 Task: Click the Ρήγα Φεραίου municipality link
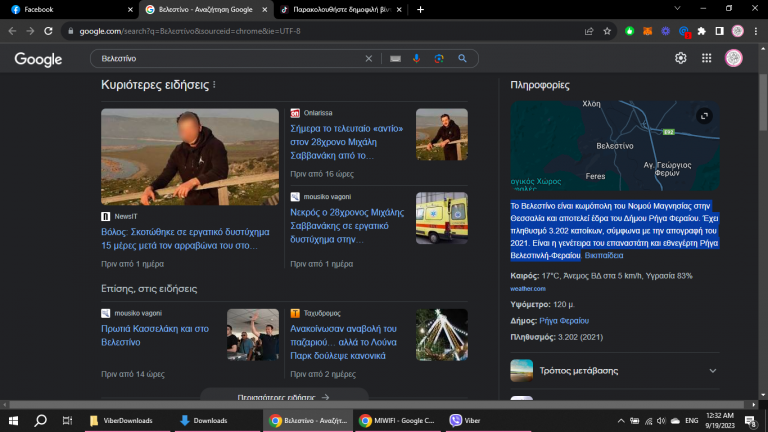[x=564, y=321]
